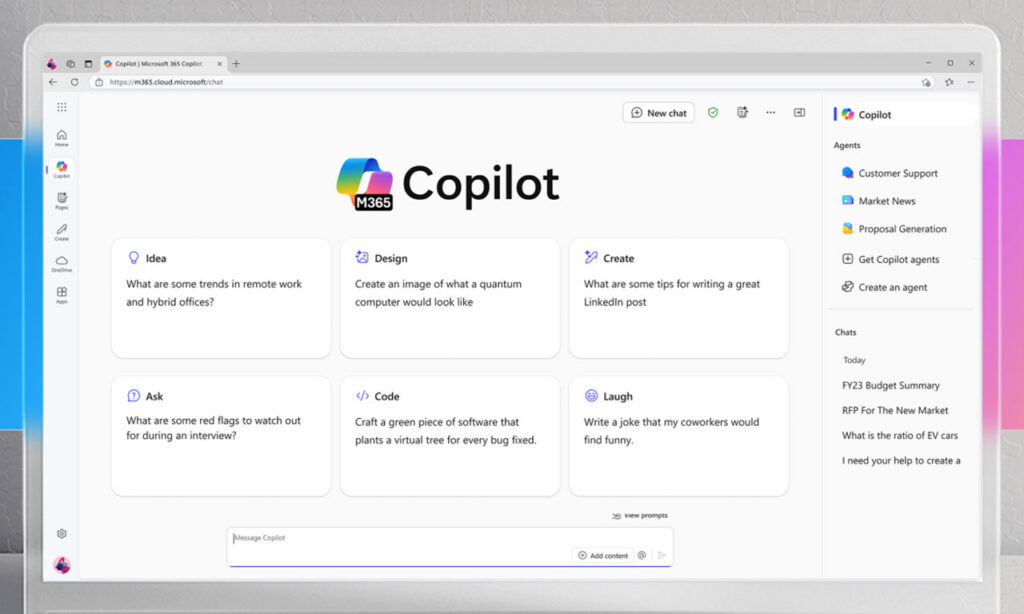Image resolution: width=1024 pixels, height=614 pixels.
Task: Open OneDrive cloud icon in sidebar
Action: tap(61, 263)
